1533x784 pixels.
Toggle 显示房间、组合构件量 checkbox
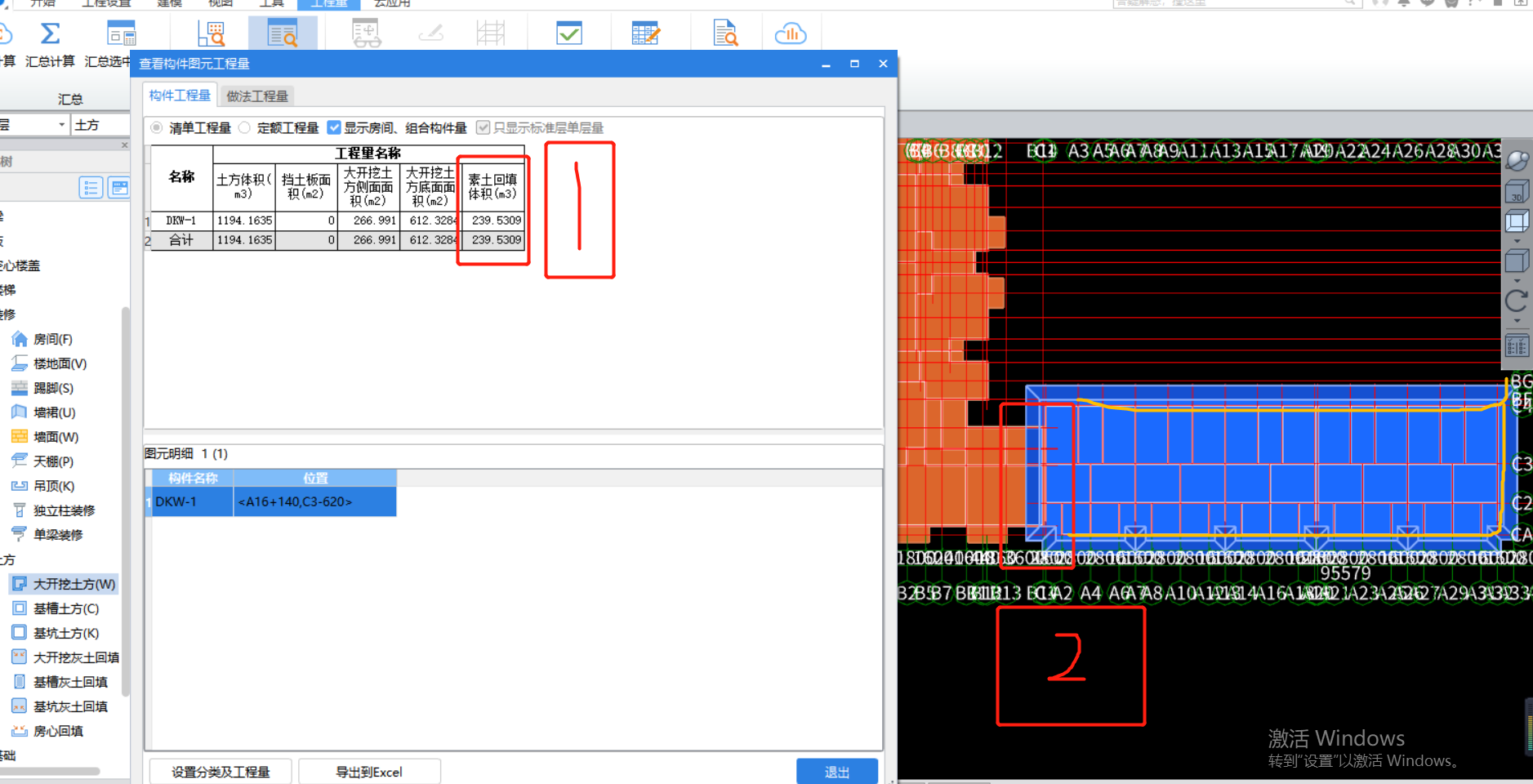point(334,127)
